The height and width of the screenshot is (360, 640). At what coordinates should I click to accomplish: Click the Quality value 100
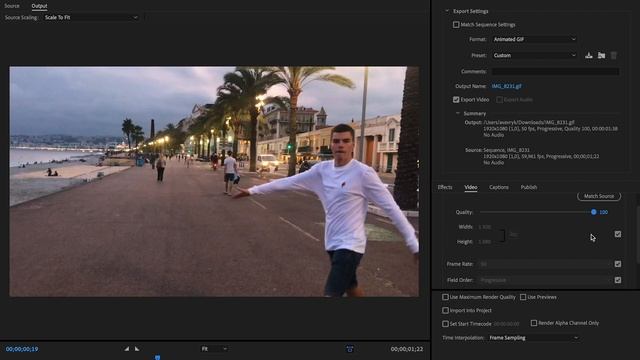[x=603, y=212]
